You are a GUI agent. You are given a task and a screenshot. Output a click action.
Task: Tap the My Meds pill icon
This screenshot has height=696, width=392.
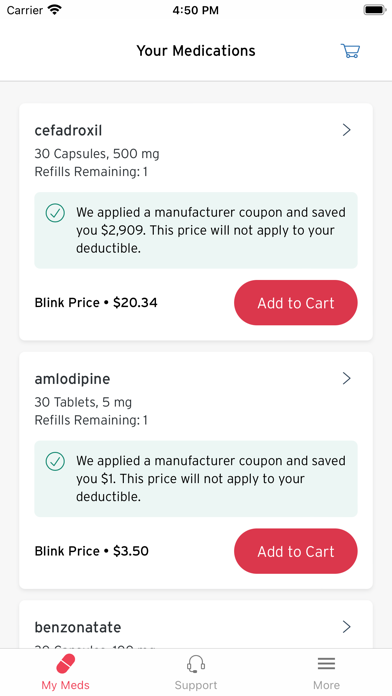66,664
